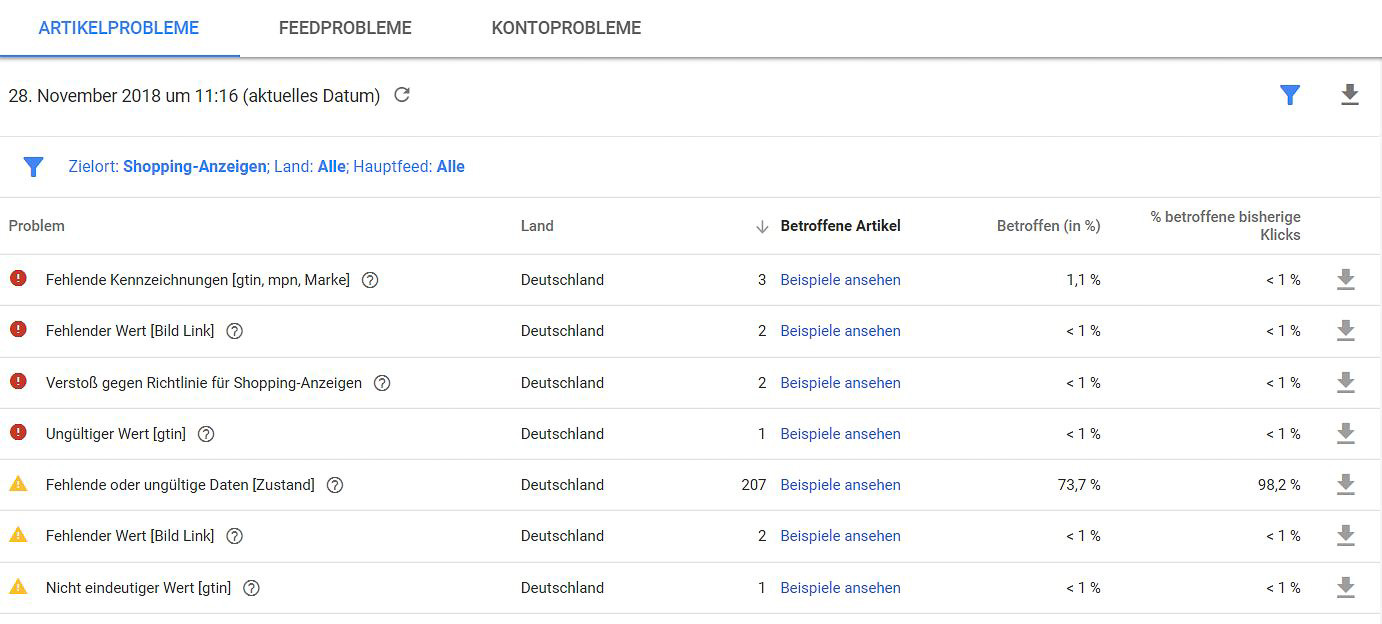
Task: Select the Artikelprobleme tab
Action: point(119,28)
